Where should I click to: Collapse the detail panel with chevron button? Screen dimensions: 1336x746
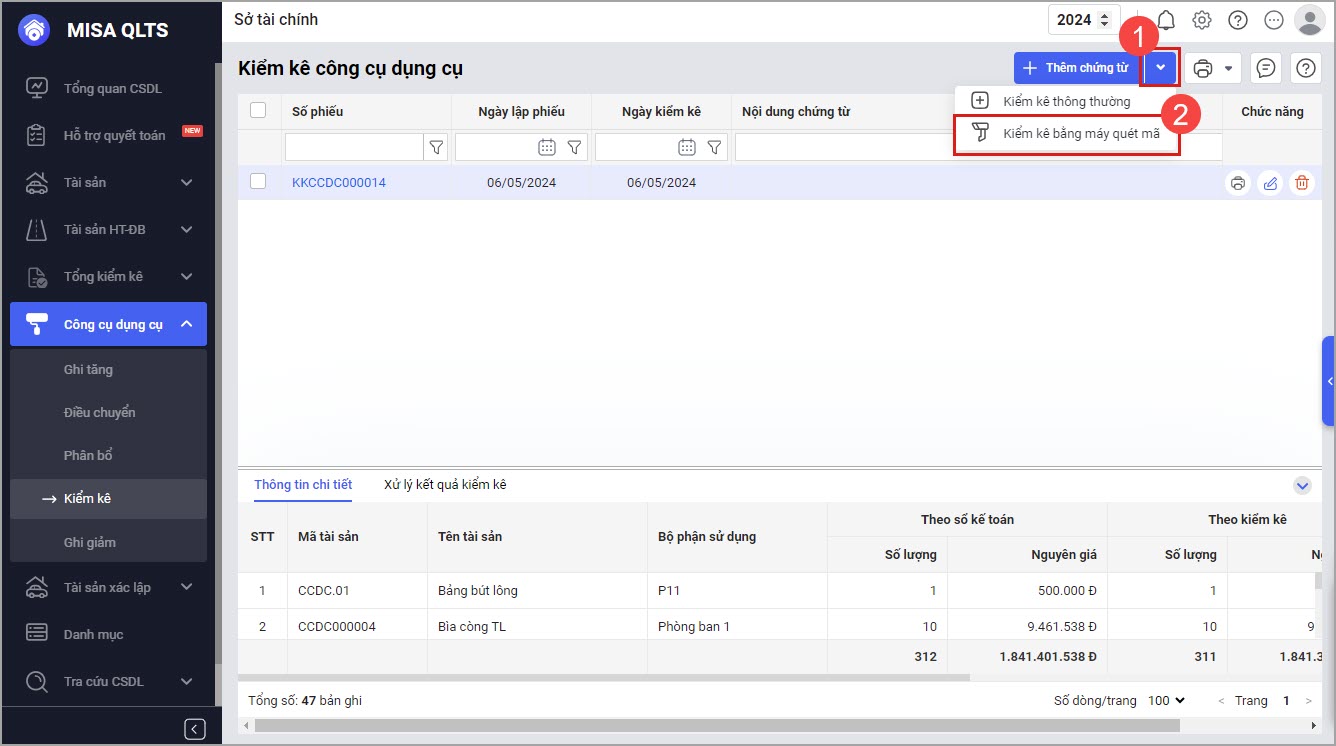pos(1302,485)
